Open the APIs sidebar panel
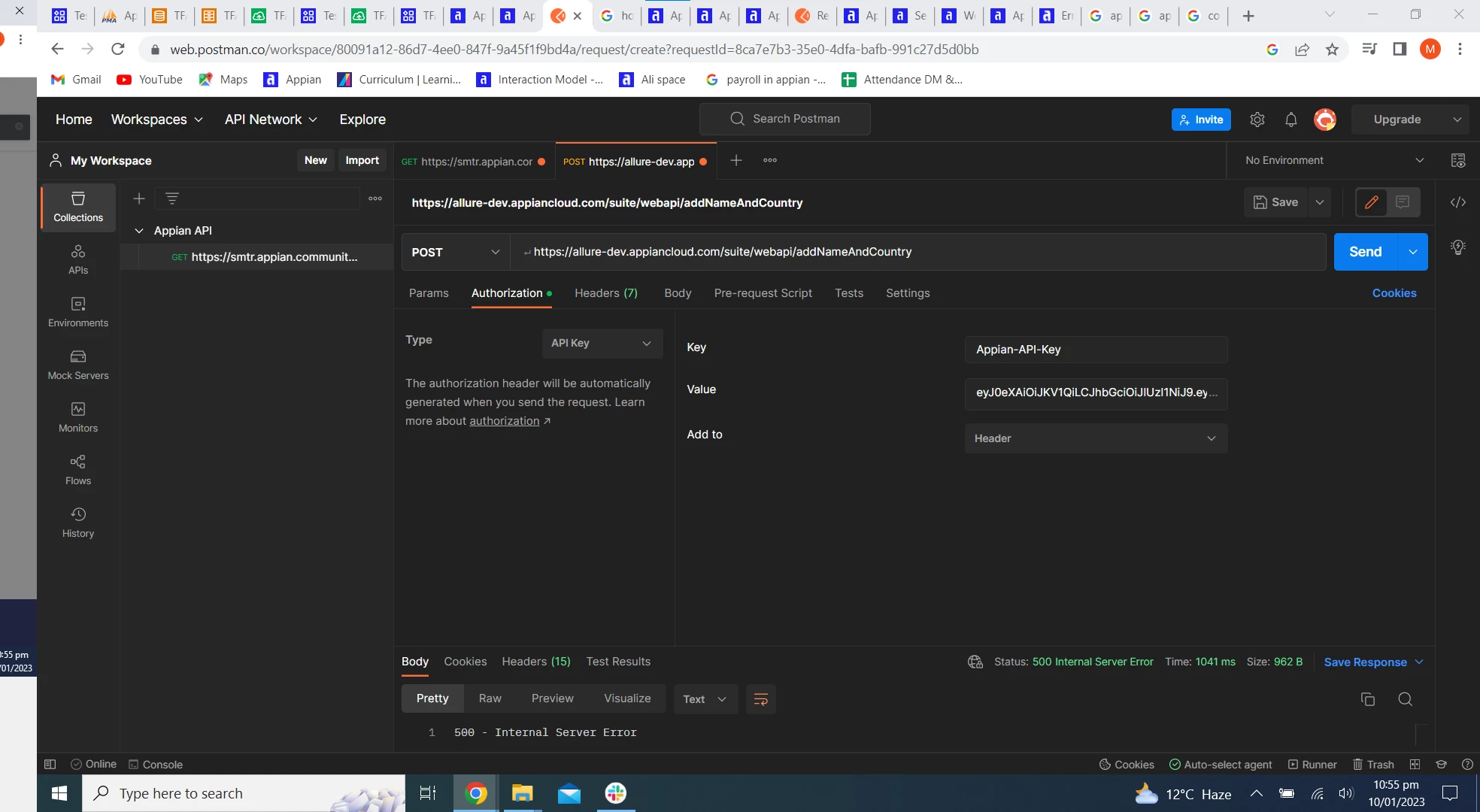This screenshot has width=1480, height=812. point(78,259)
